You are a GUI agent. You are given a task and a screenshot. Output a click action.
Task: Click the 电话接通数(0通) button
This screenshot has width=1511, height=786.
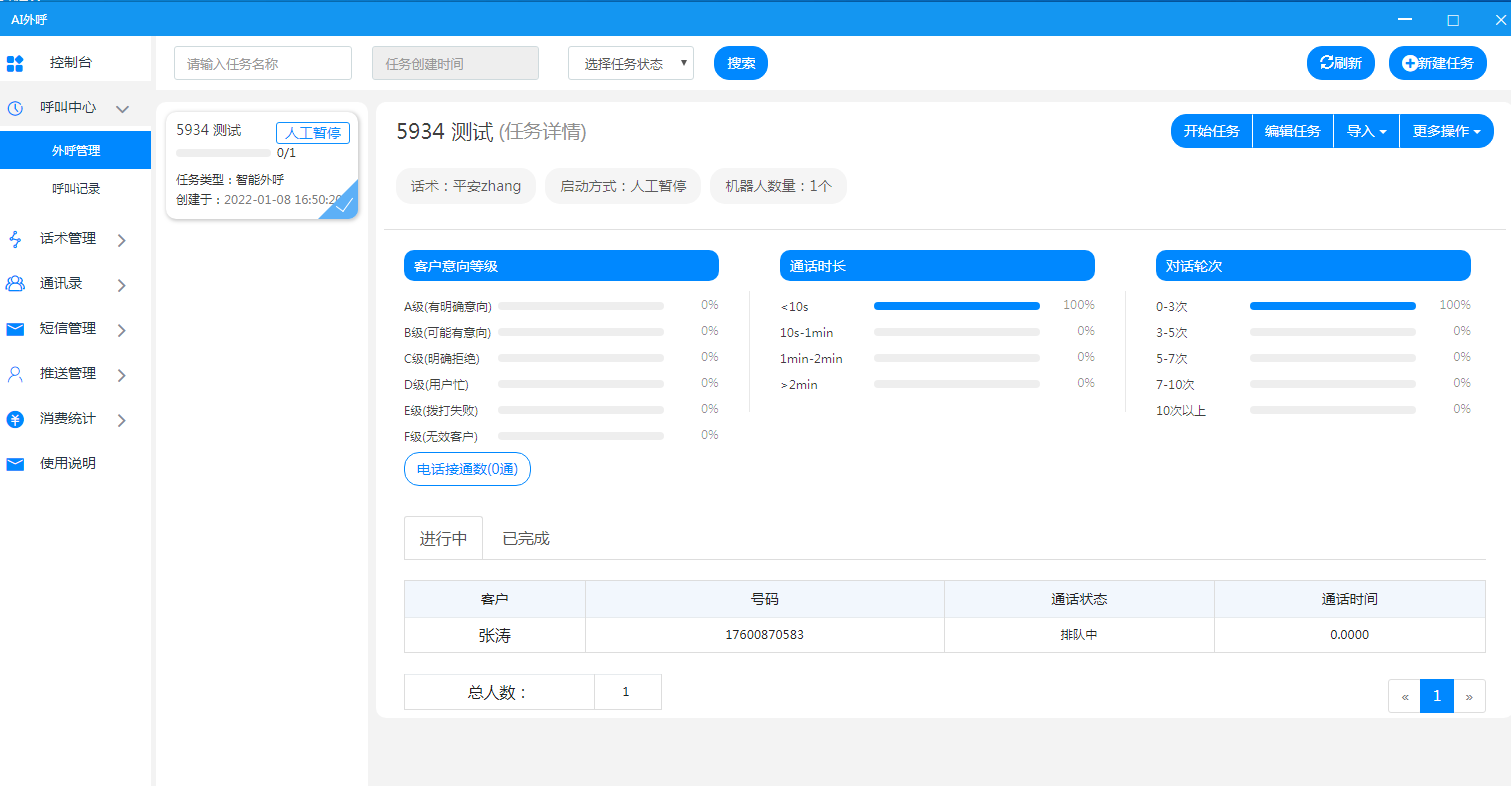(467, 469)
